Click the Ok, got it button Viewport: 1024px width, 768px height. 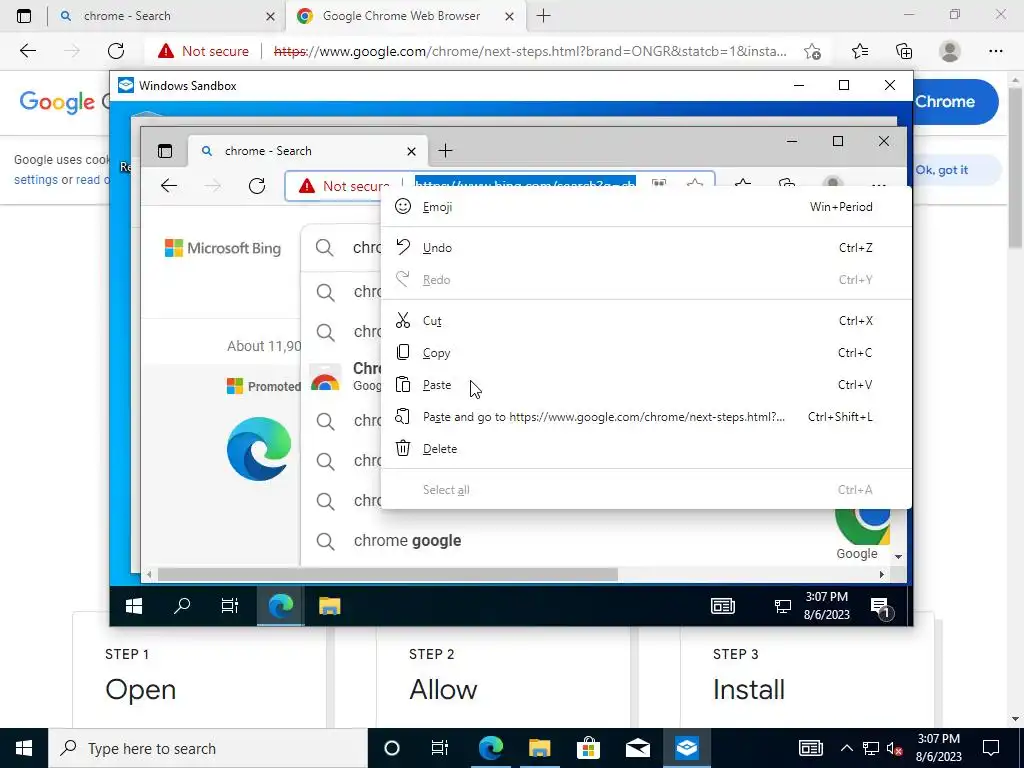(x=941, y=170)
